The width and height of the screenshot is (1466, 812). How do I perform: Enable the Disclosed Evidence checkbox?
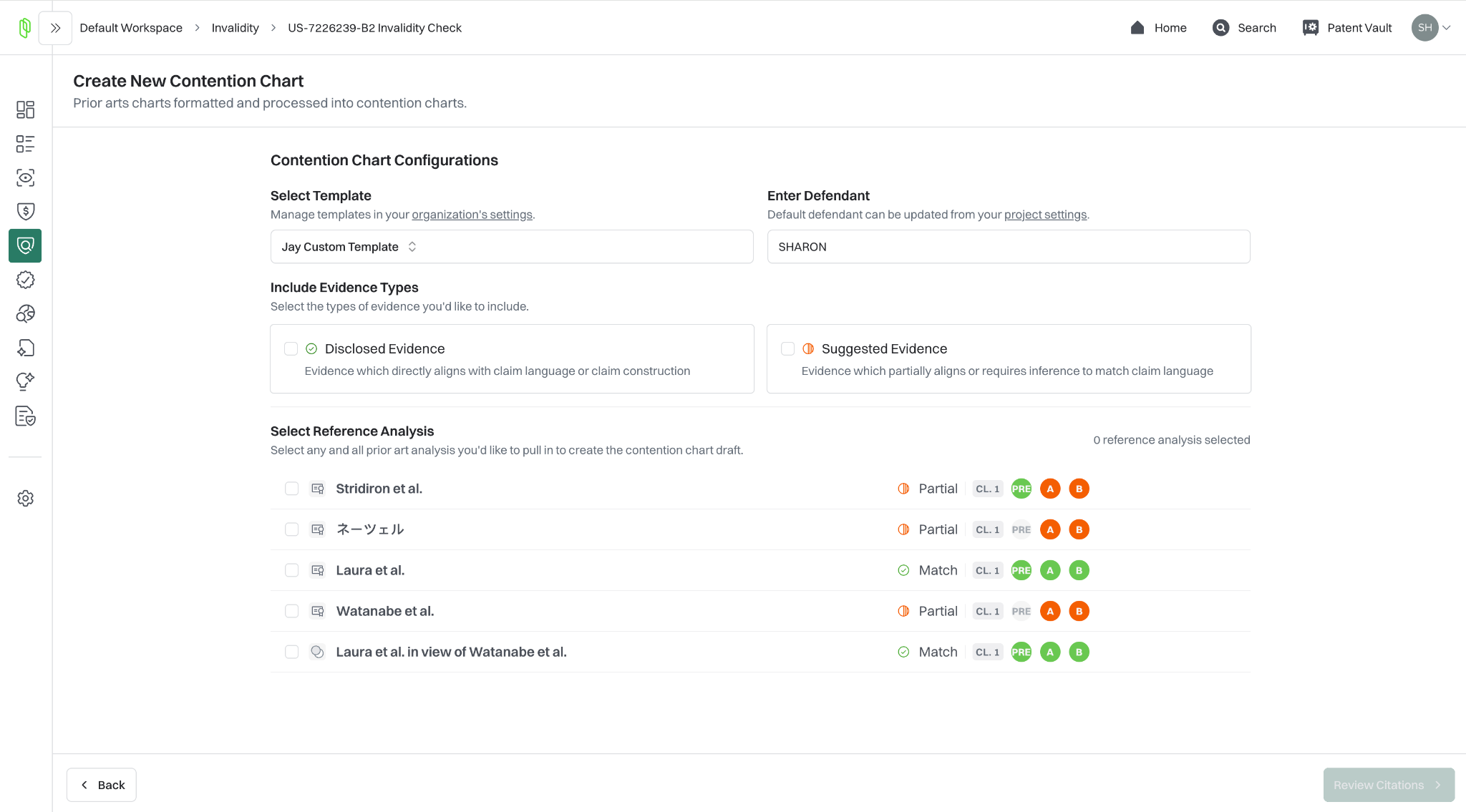pos(291,348)
